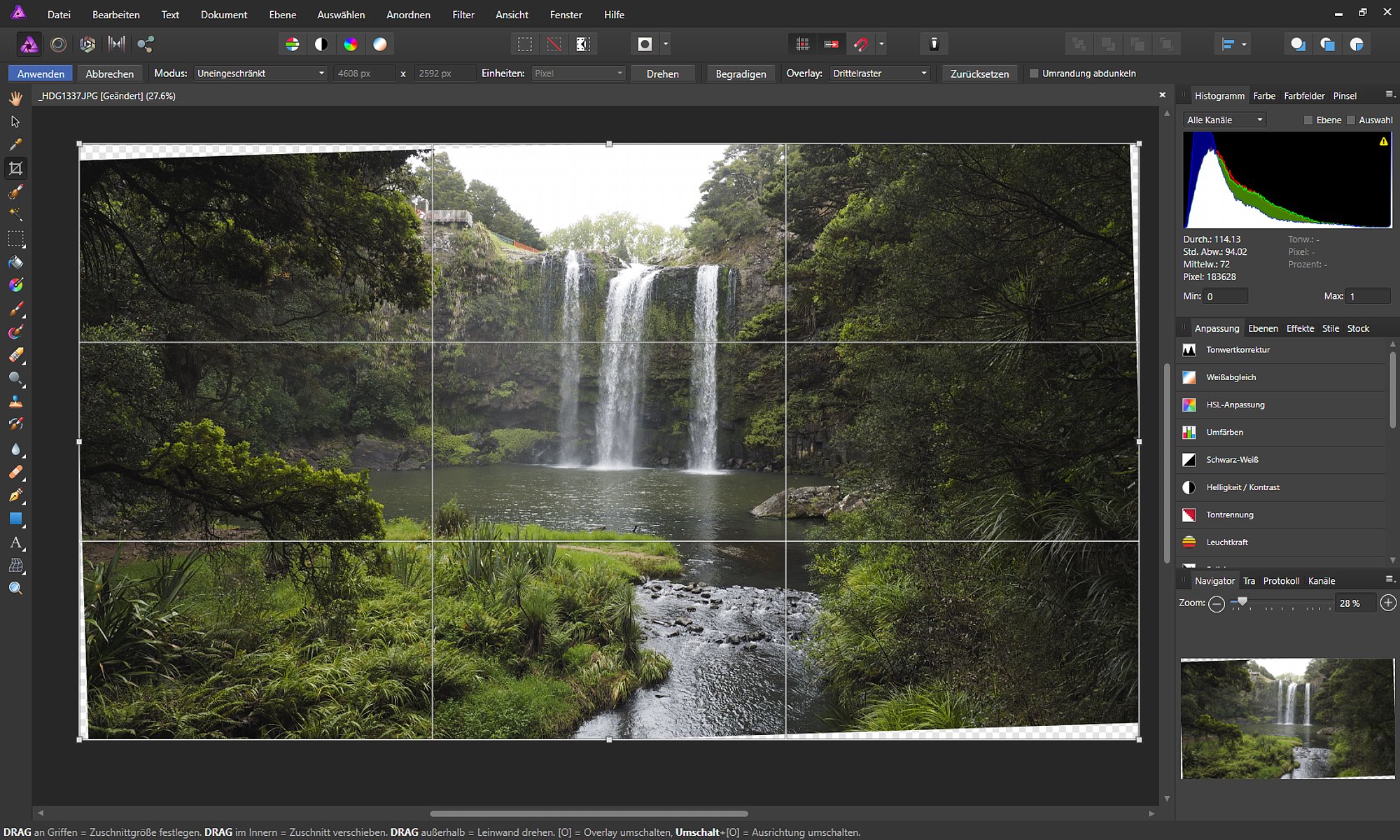
Task: Open the Modus Uneingeschränkt dropdown
Action: 260,73
